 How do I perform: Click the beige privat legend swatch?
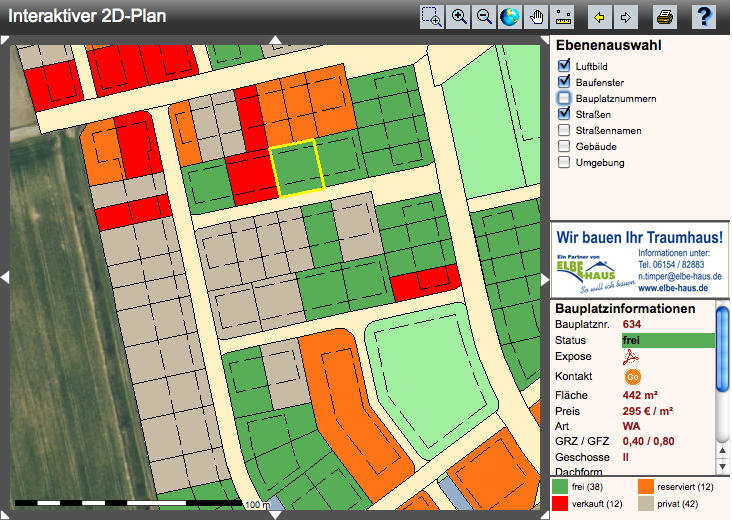pos(646,504)
